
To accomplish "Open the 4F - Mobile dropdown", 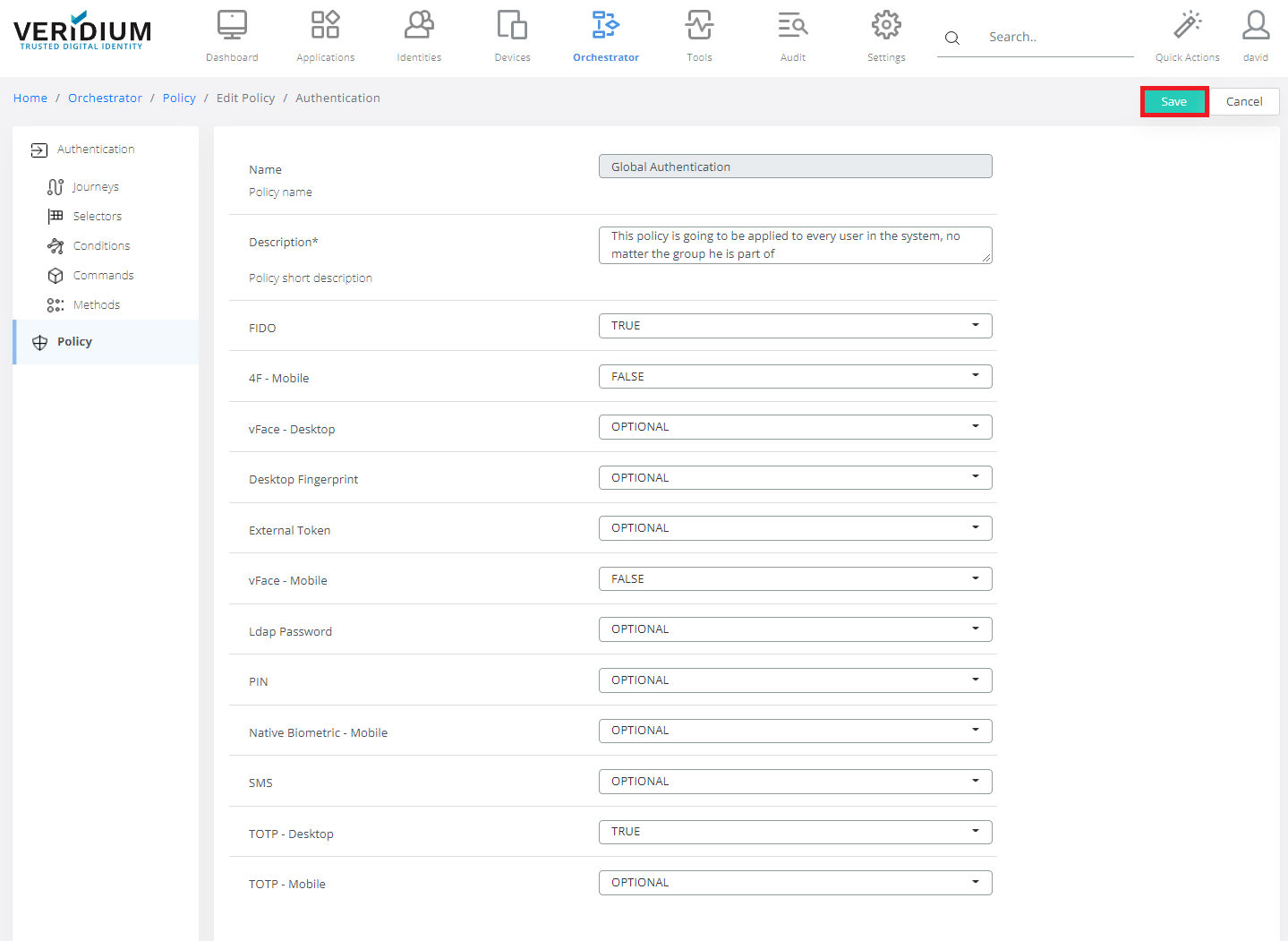I will click(795, 377).
